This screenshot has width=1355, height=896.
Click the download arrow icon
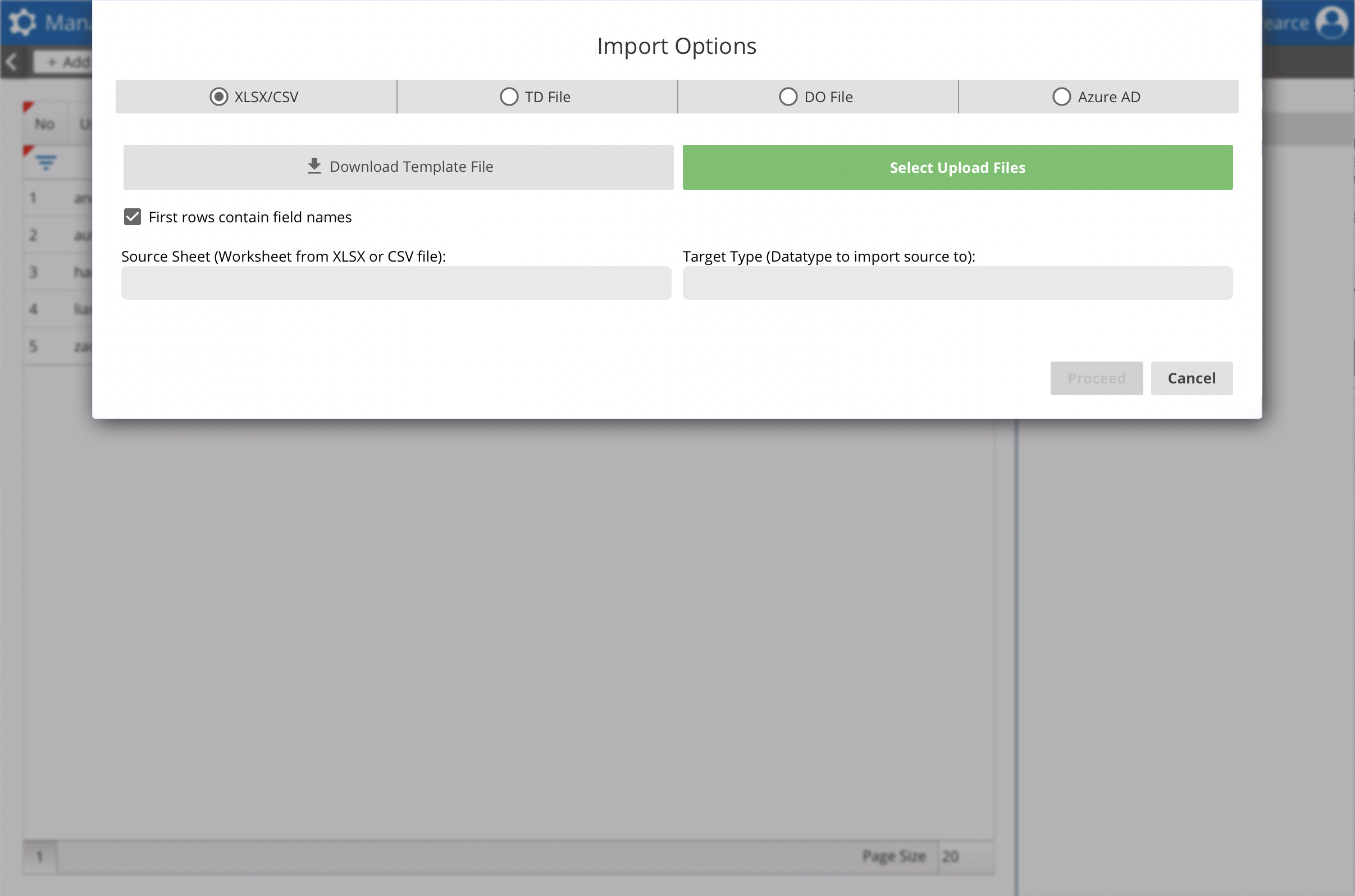[314, 166]
